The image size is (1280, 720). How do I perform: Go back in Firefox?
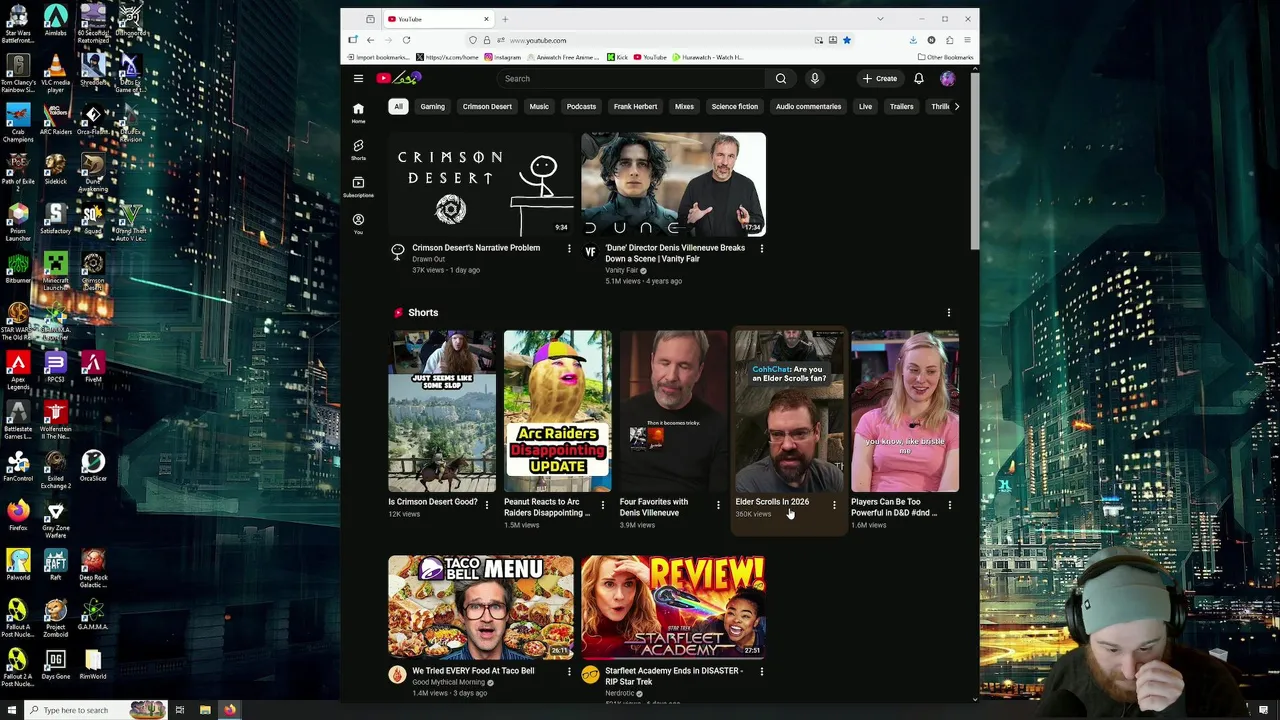370,40
